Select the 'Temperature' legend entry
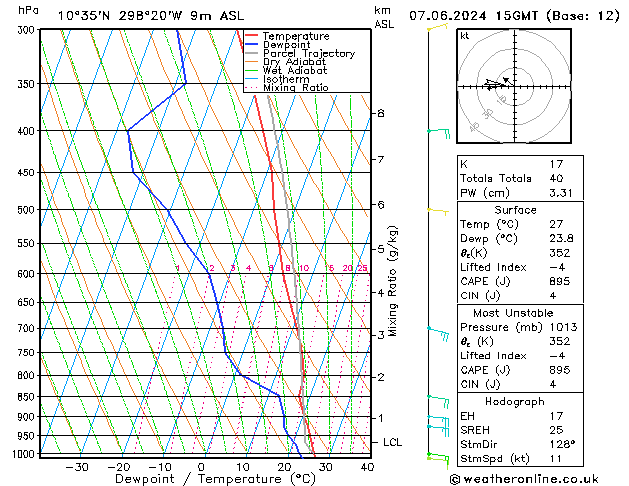Viewport: 629px width, 486px height. [296, 36]
